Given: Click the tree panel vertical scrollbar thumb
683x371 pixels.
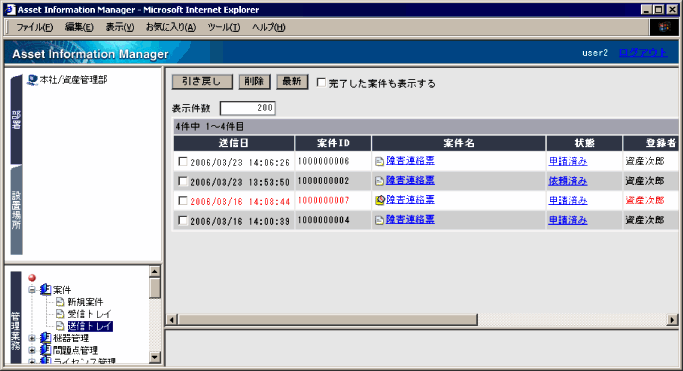Looking at the screenshot, I should (155, 288).
